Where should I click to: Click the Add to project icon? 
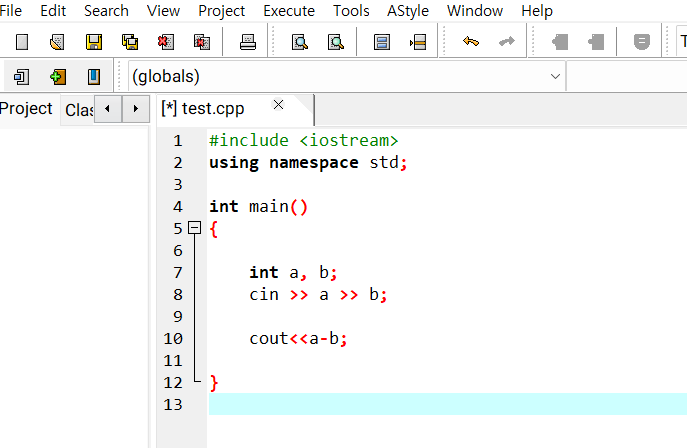(x=58, y=77)
